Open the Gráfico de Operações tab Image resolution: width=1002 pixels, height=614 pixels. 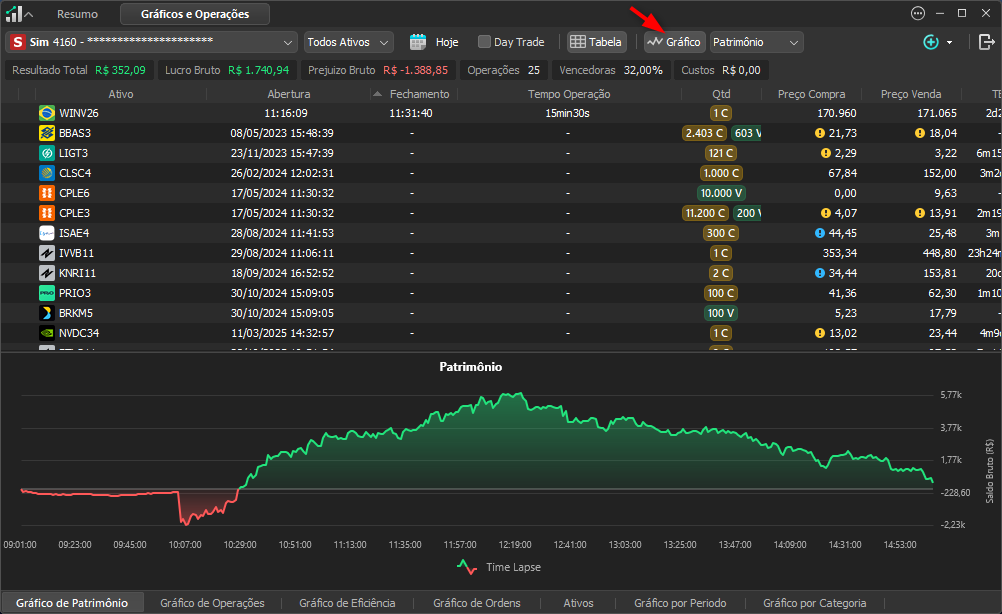(x=212, y=602)
